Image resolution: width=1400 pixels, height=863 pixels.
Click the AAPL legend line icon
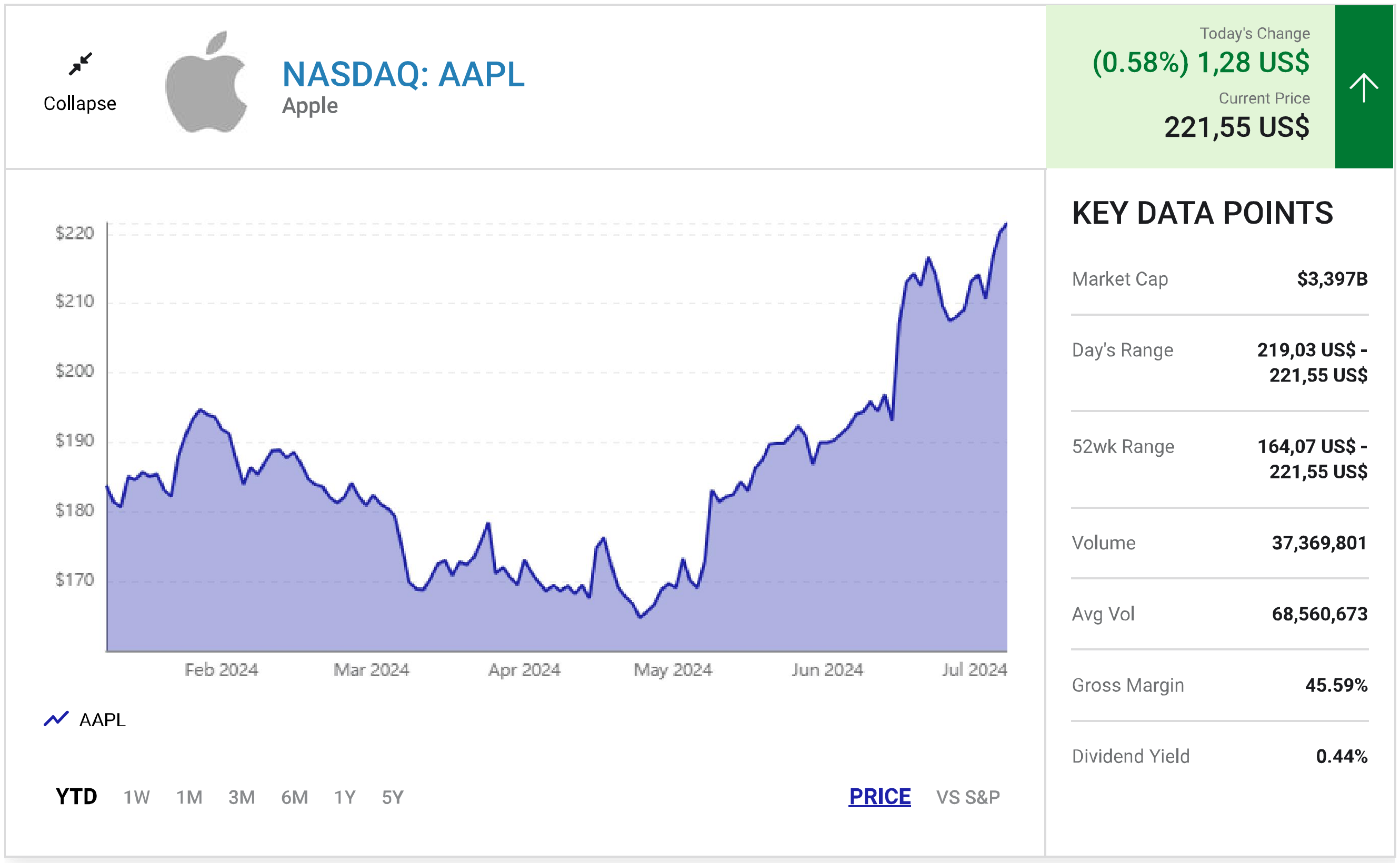coord(56,719)
